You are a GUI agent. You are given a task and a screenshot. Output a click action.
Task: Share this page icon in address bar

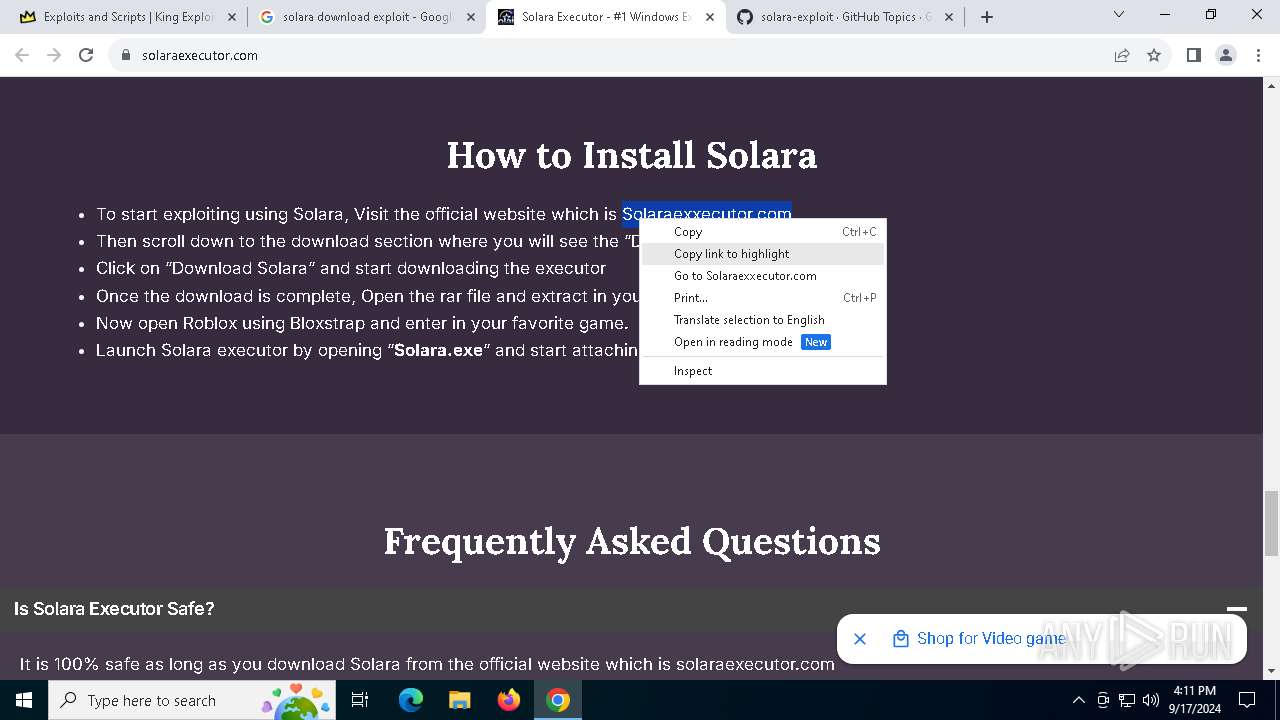(1122, 55)
